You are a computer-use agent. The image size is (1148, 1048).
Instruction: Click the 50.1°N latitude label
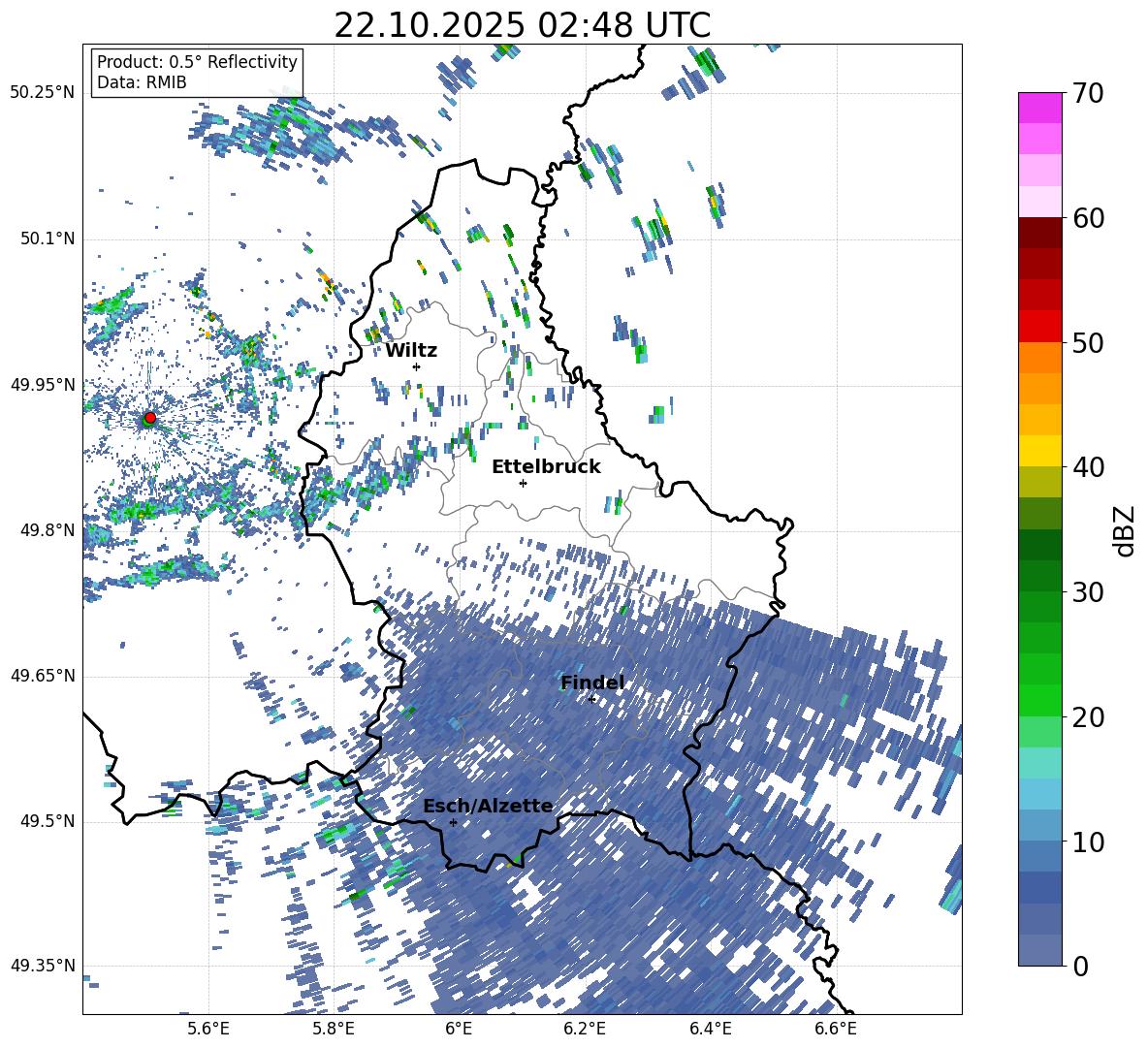click(x=47, y=239)
